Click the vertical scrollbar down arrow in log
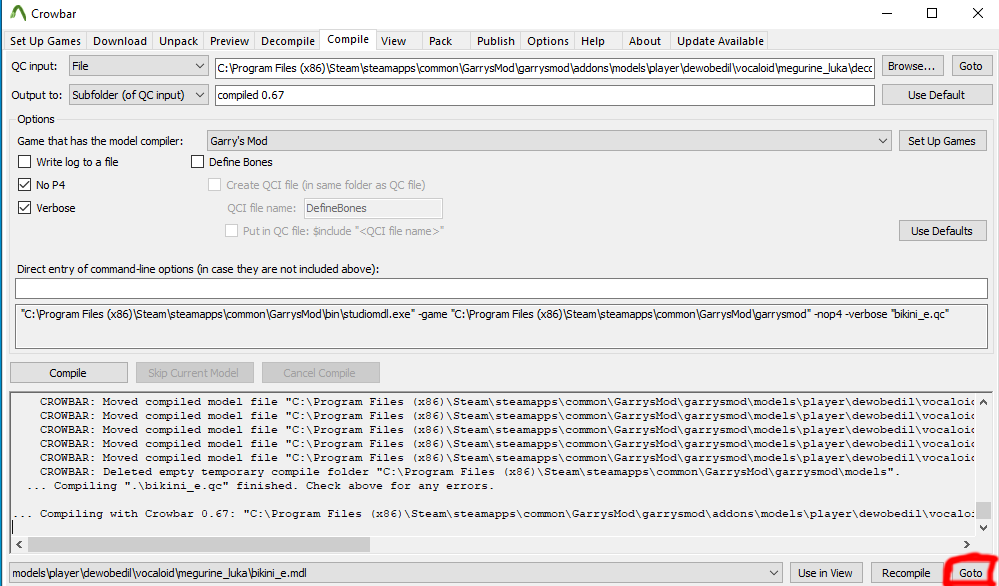 point(984,528)
